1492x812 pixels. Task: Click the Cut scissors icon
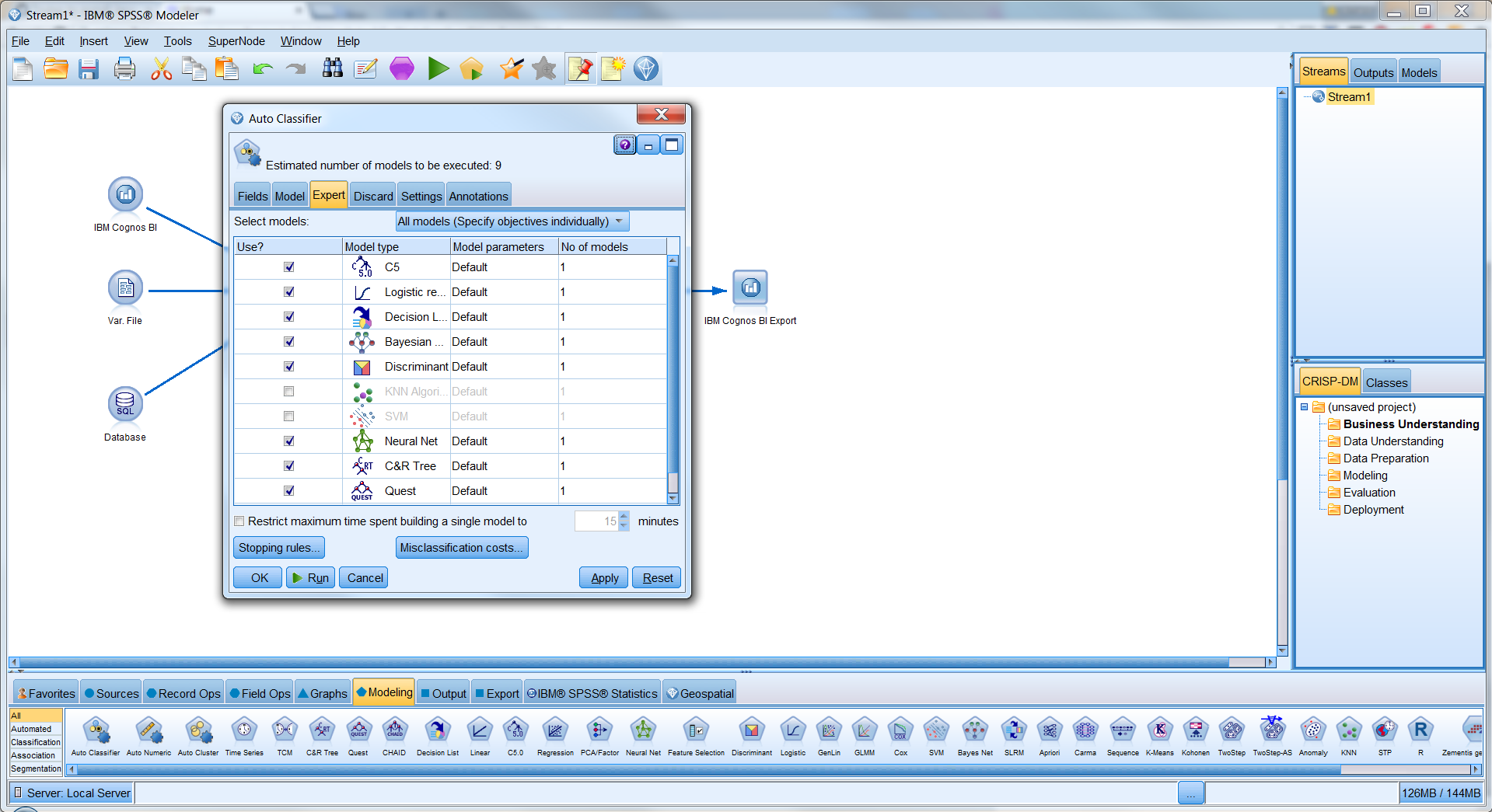tap(161, 69)
